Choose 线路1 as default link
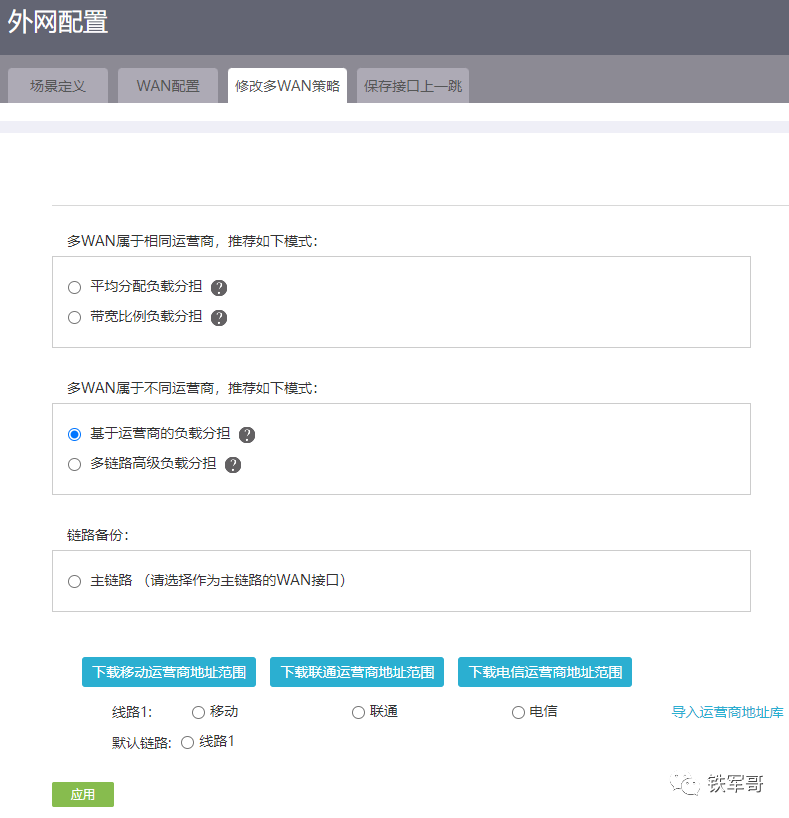Screen dimensions: 789x818 pos(187,743)
